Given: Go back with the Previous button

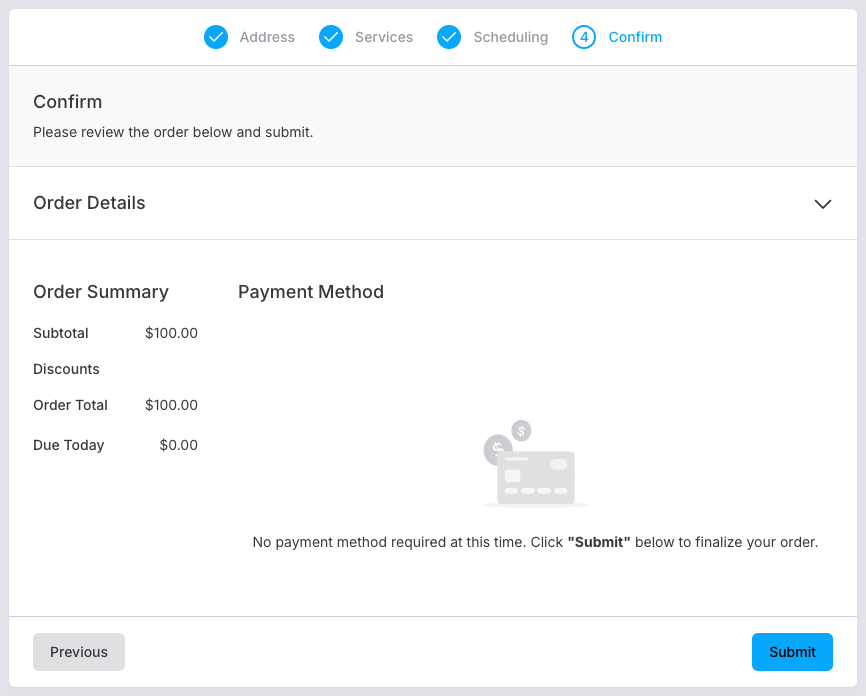Looking at the screenshot, I should point(79,652).
